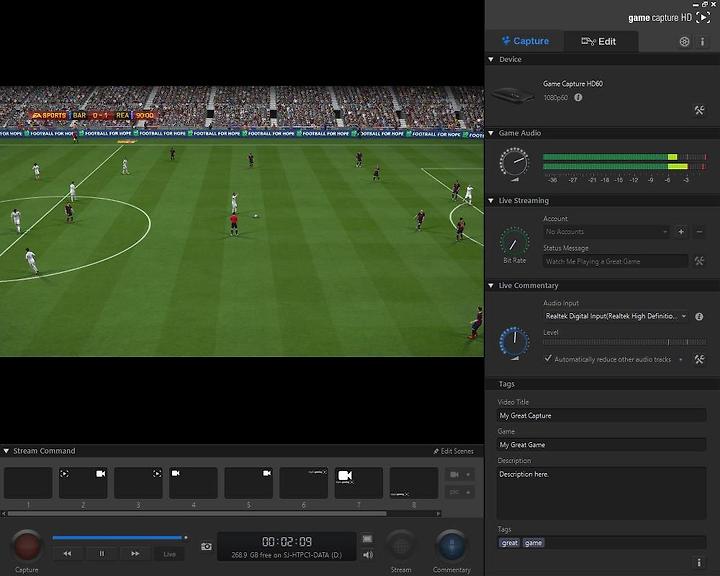Image resolution: width=720 pixels, height=576 pixels.
Task: Click the blue playback progress bar
Action: point(118,537)
